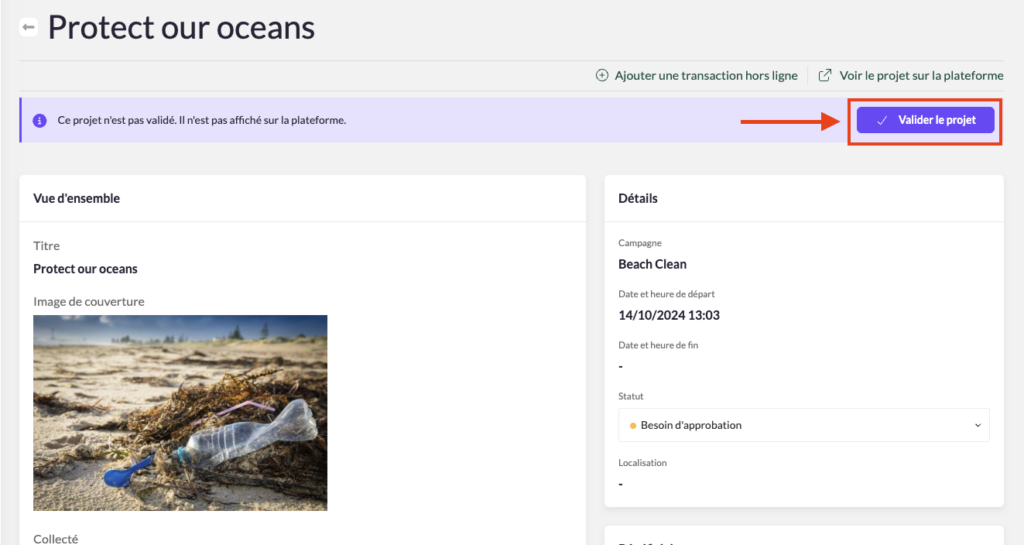Click the yellow status dot in Statut field
The width and height of the screenshot is (1024, 545).
[633, 425]
